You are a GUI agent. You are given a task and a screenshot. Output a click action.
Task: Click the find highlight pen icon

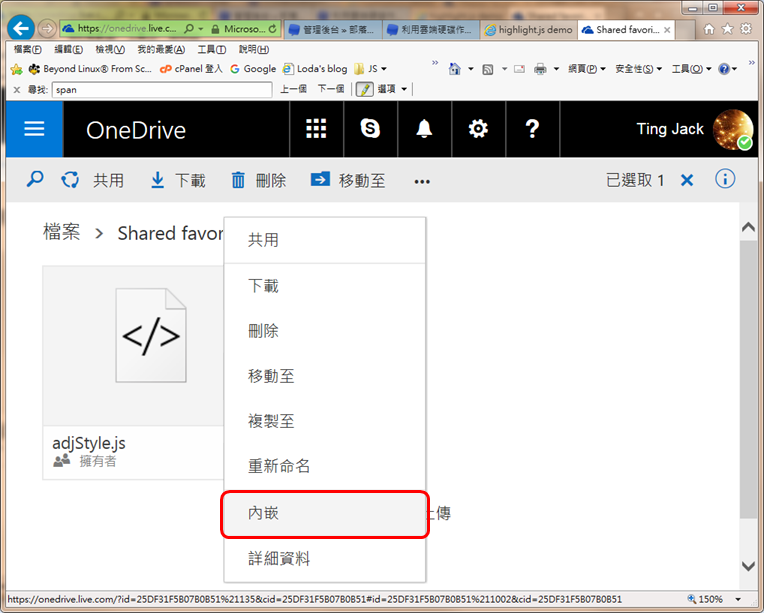[x=364, y=89]
